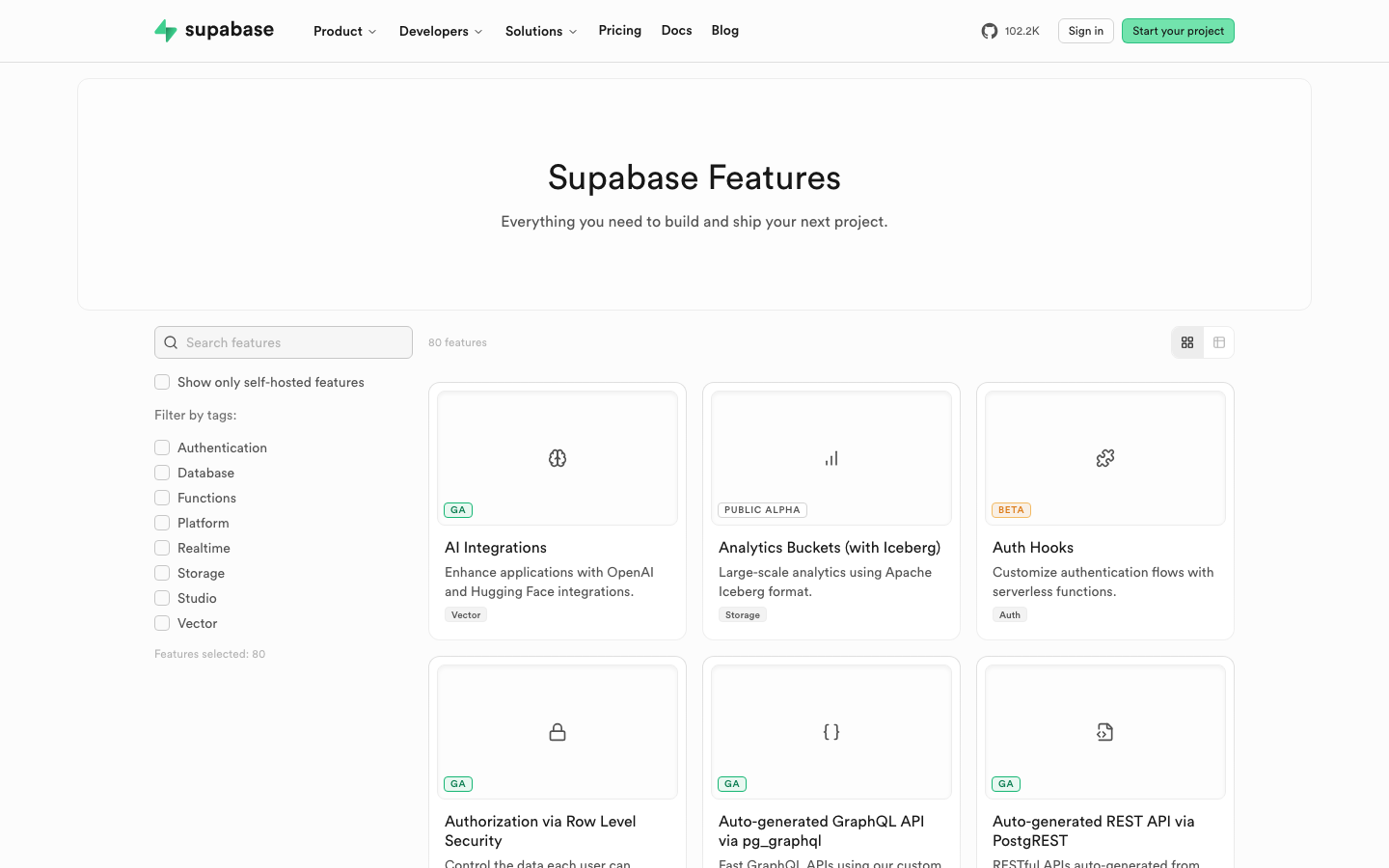Click the brain icon on AI Integrations card
The width and height of the screenshot is (1389, 868).
pos(558,458)
